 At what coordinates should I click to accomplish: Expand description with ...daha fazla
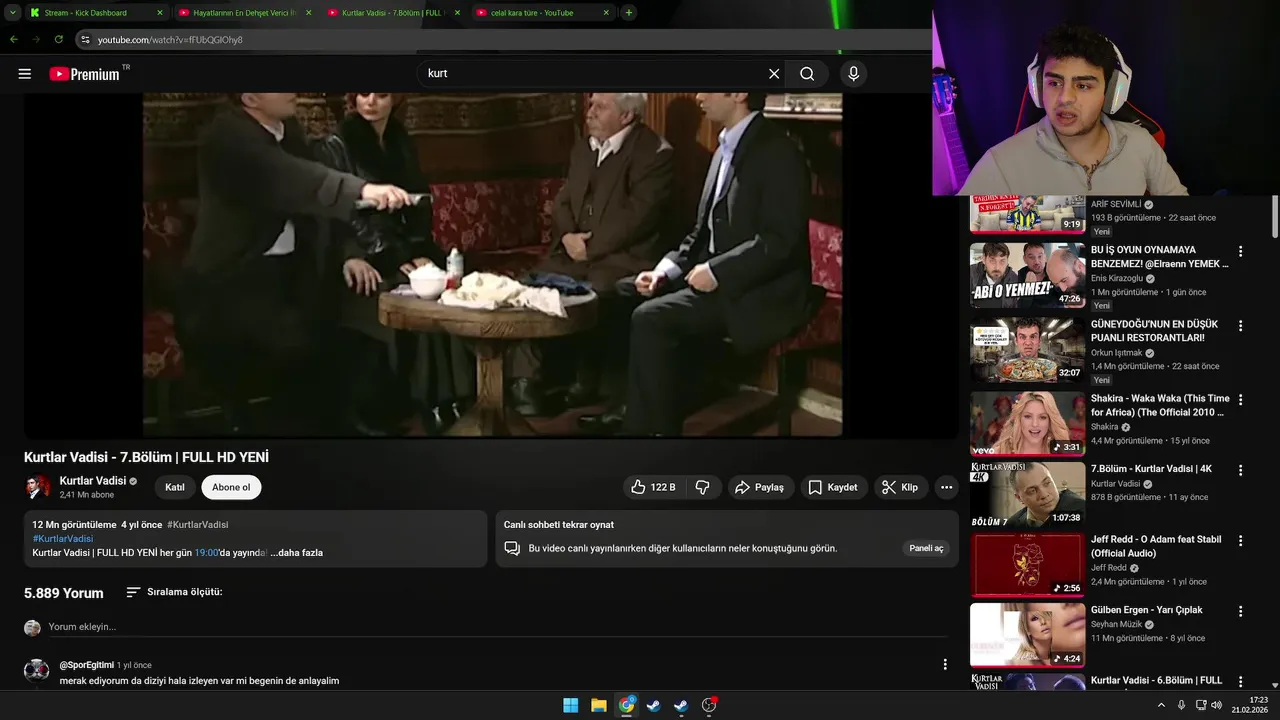click(x=297, y=552)
